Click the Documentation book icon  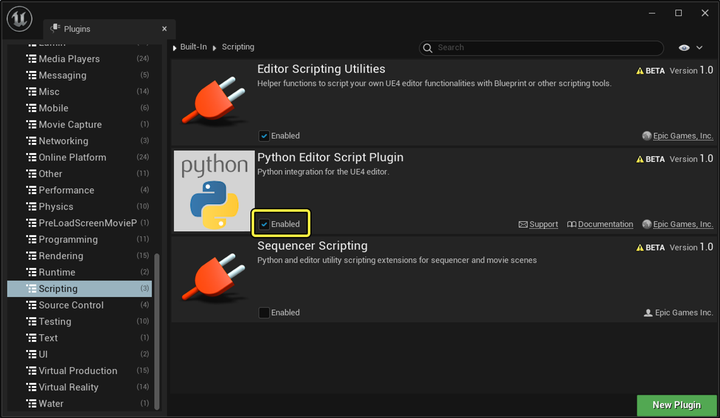pos(572,225)
